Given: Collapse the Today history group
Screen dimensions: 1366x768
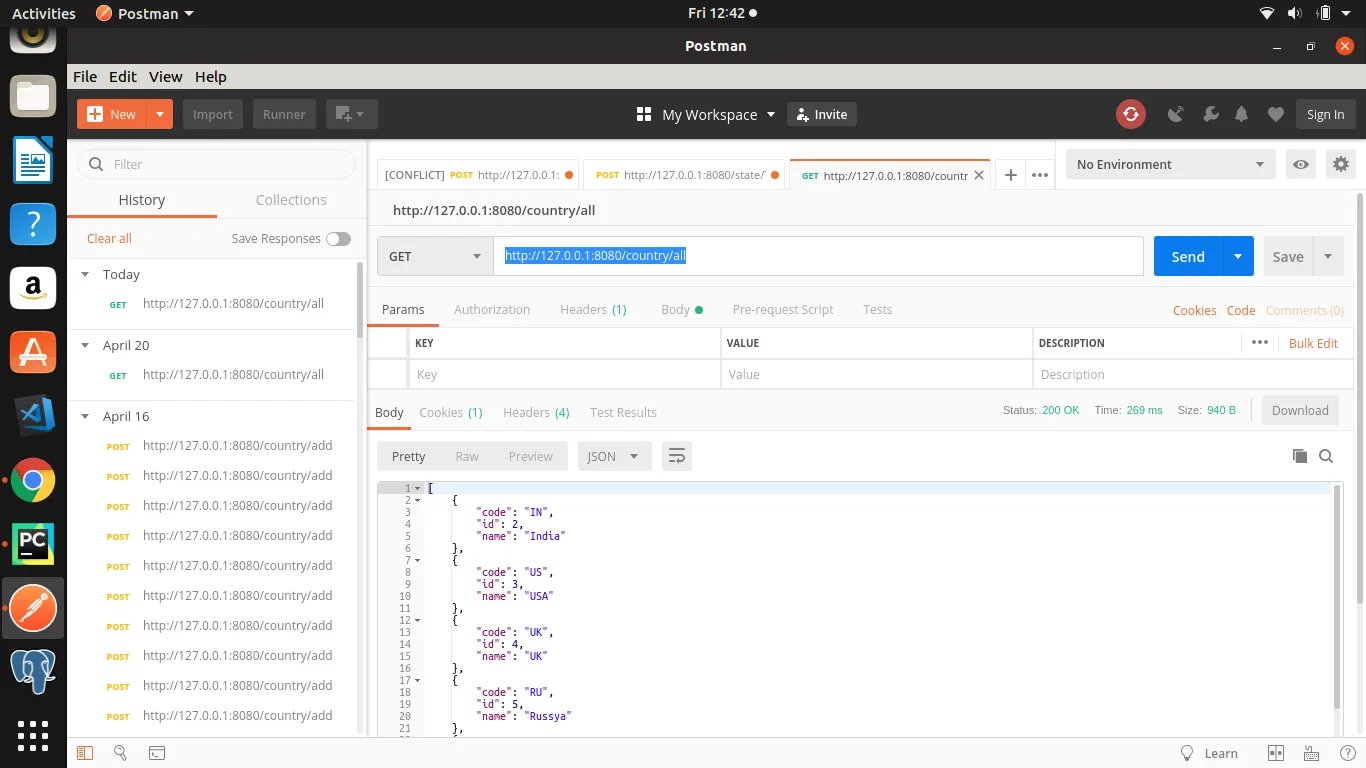Looking at the screenshot, I should (x=86, y=274).
